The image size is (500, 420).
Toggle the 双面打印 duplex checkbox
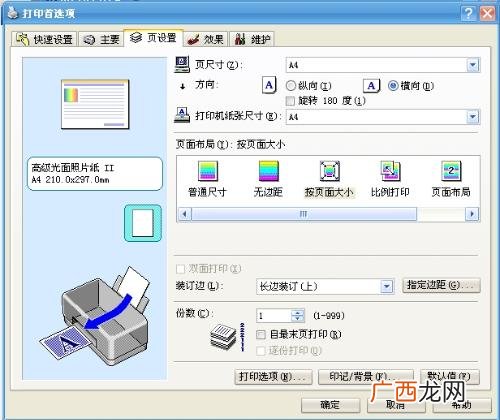(x=180, y=269)
